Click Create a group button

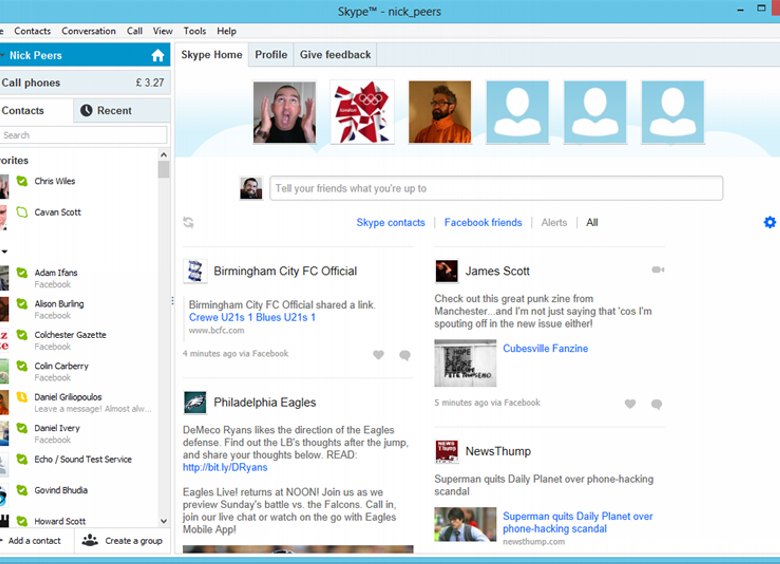pyautogui.click(x=121, y=541)
